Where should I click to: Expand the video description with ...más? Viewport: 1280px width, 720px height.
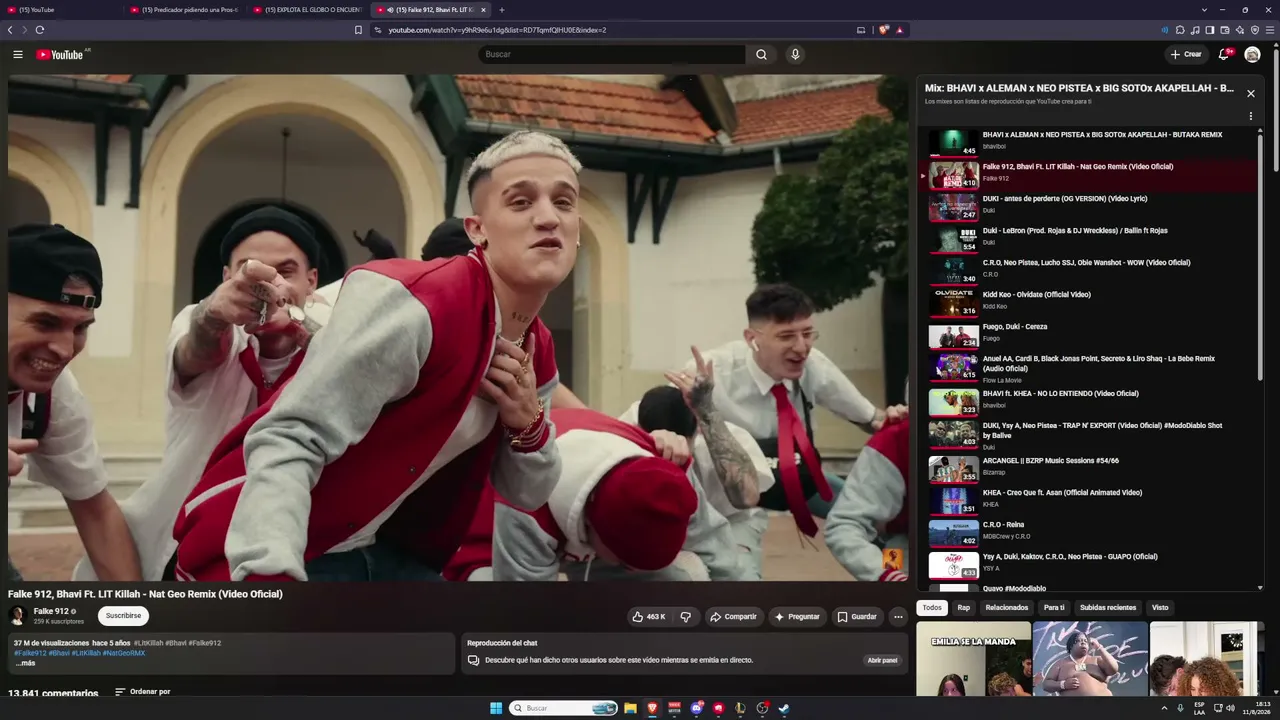point(25,663)
